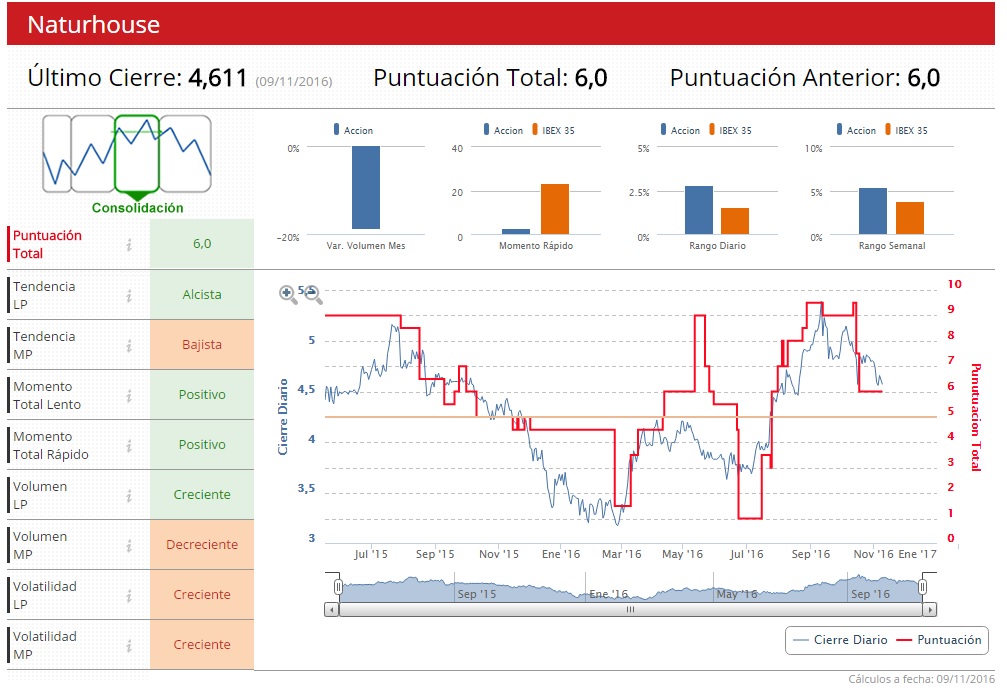Click the Decreciente value cell
Image resolution: width=1007 pixels, height=690 pixels.
[202, 545]
